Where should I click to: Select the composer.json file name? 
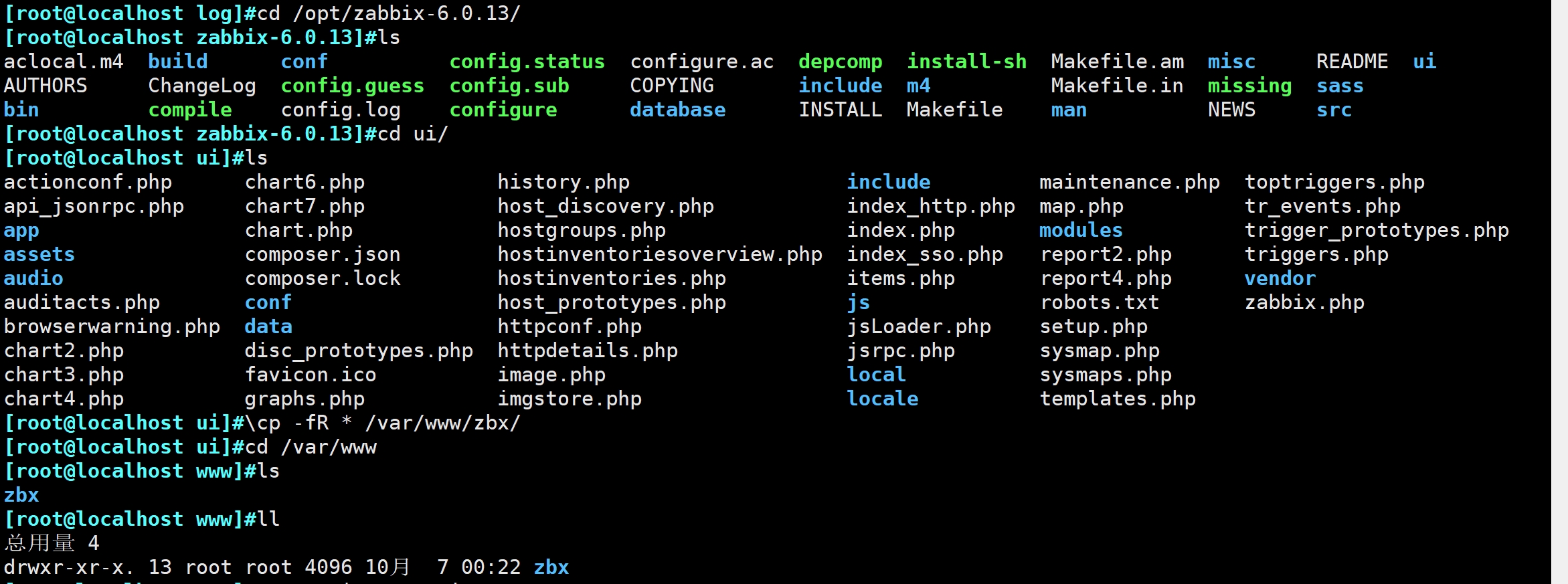tap(323, 254)
